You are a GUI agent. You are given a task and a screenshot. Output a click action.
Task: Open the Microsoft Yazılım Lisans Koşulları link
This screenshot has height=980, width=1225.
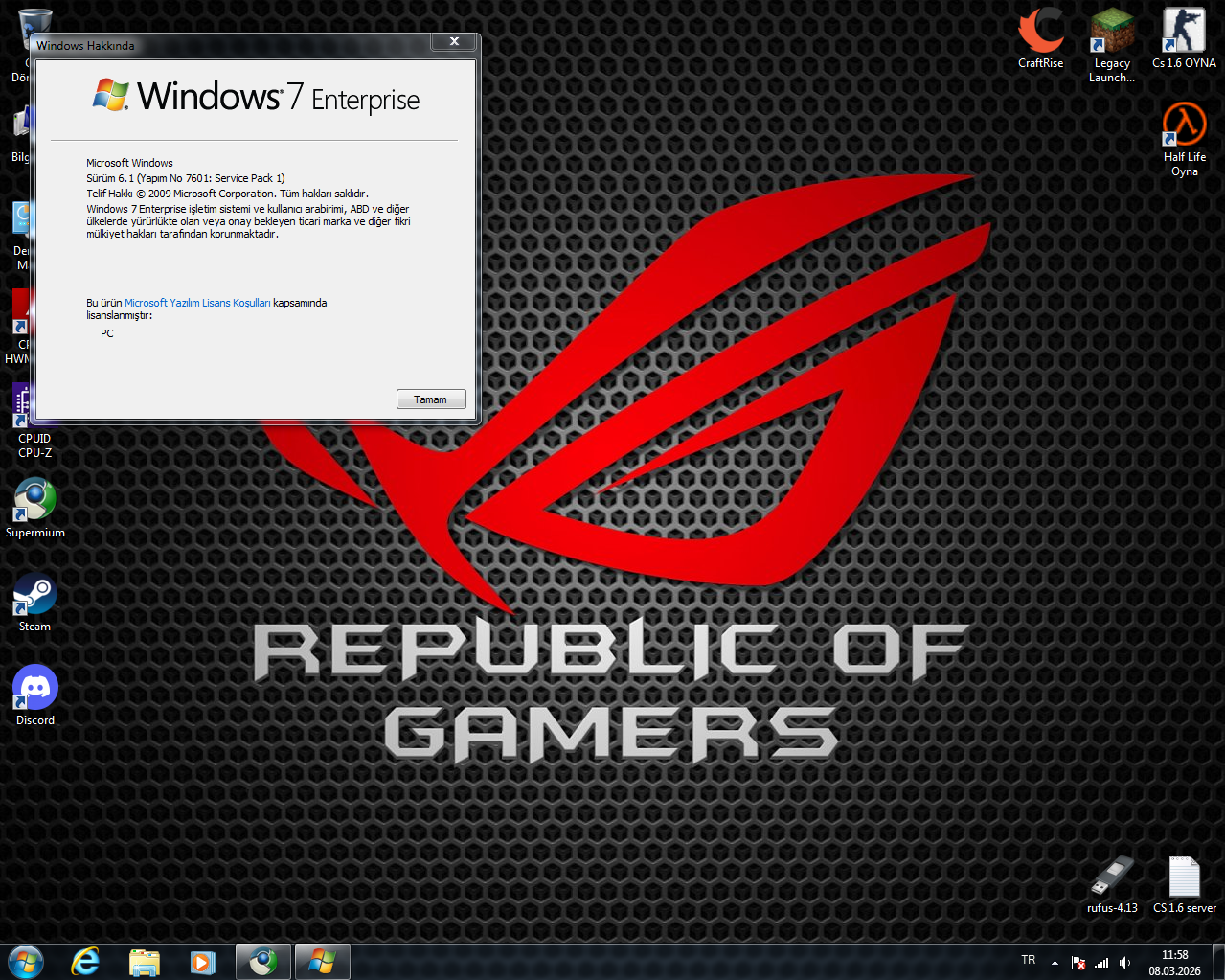tap(197, 303)
